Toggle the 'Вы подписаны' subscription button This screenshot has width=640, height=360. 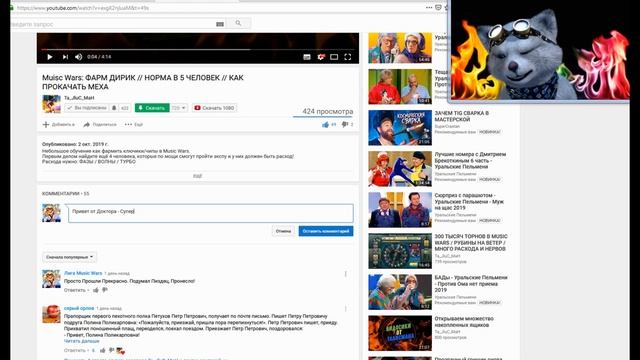tap(87, 108)
